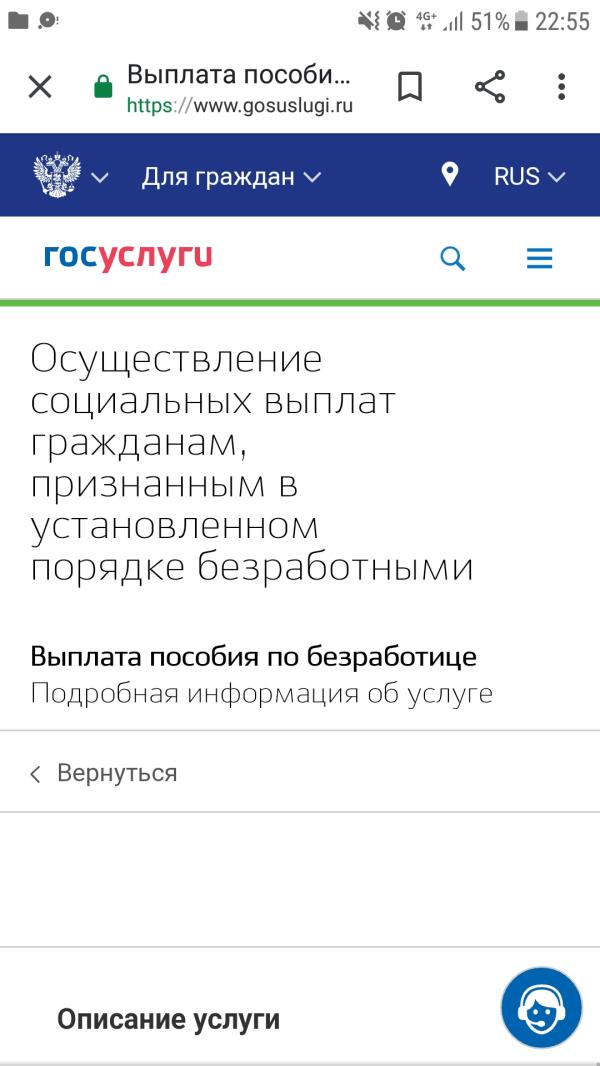This screenshot has width=600, height=1066.
Task: Open the 'Для граждан' dropdown
Action: pos(231,177)
